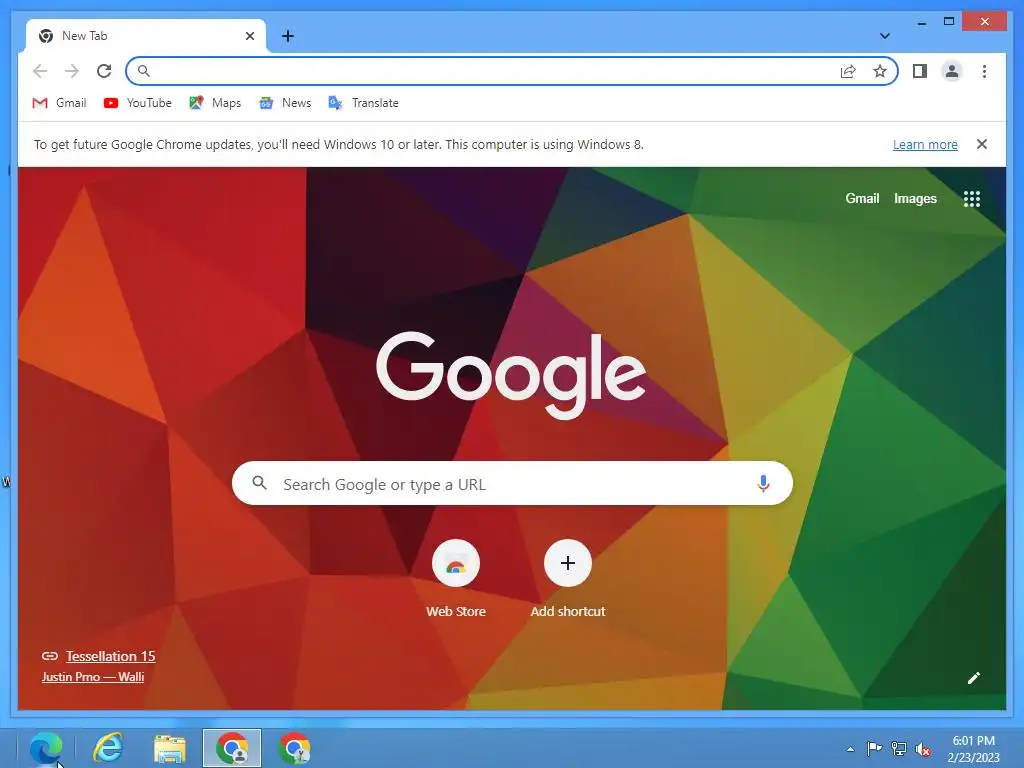Click the share page icon in address bar
This screenshot has width=1024, height=768.
click(x=848, y=71)
